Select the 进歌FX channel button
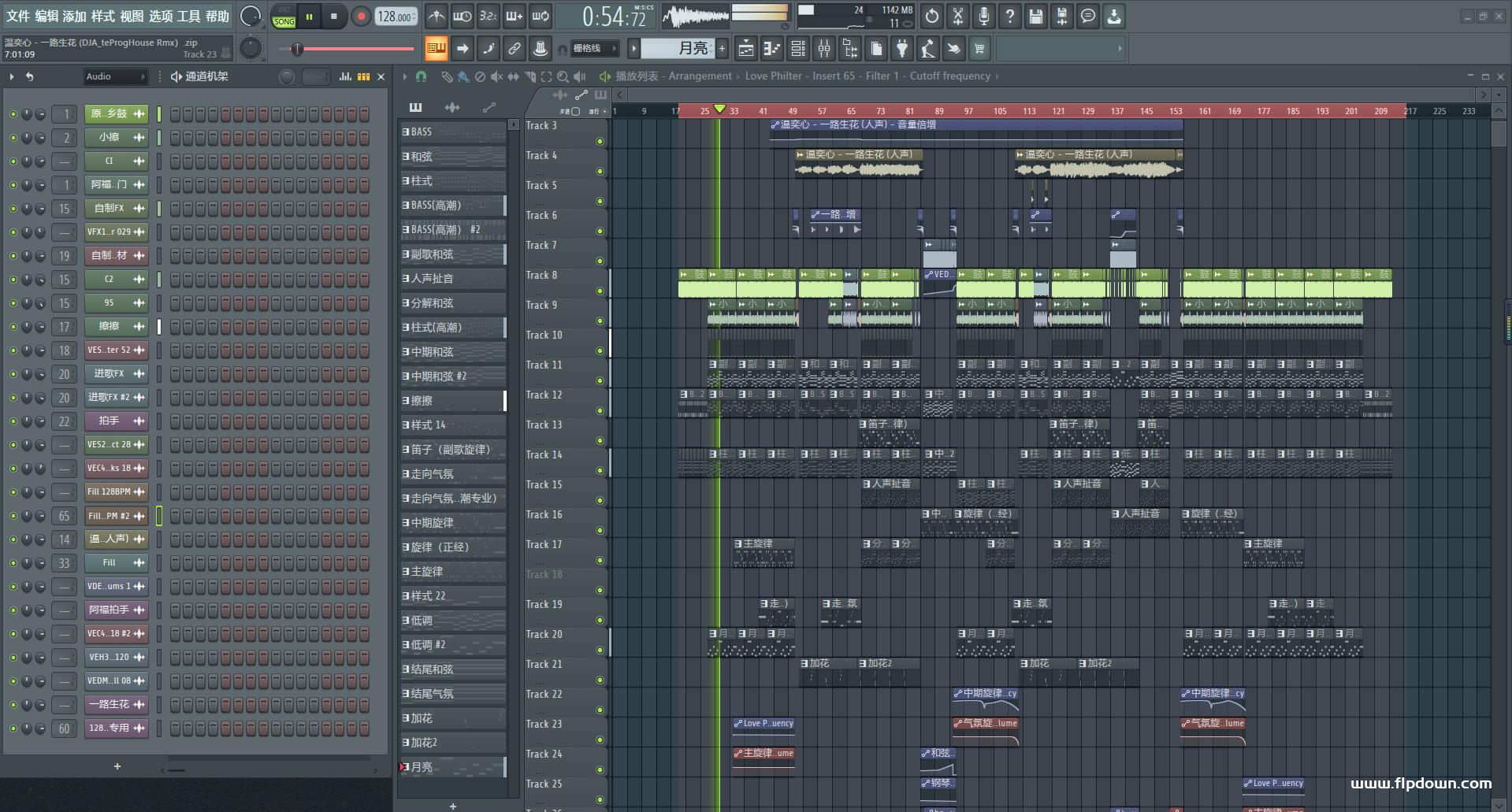Screen dimensions: 1512x812 pos(117,374)
